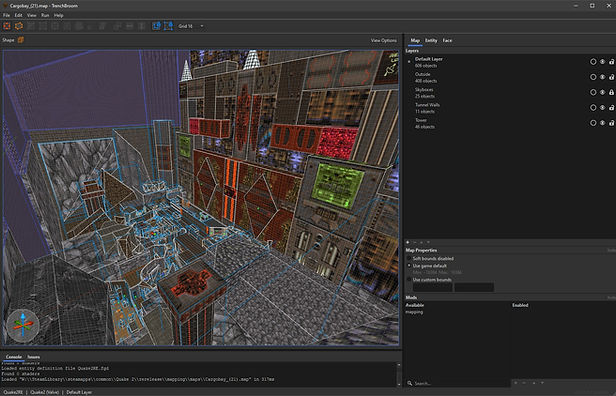The height and width of the screenshot is (396, 616).
Task: Toggle visibility of Skyboxes layer
Action: pos(602,92)
